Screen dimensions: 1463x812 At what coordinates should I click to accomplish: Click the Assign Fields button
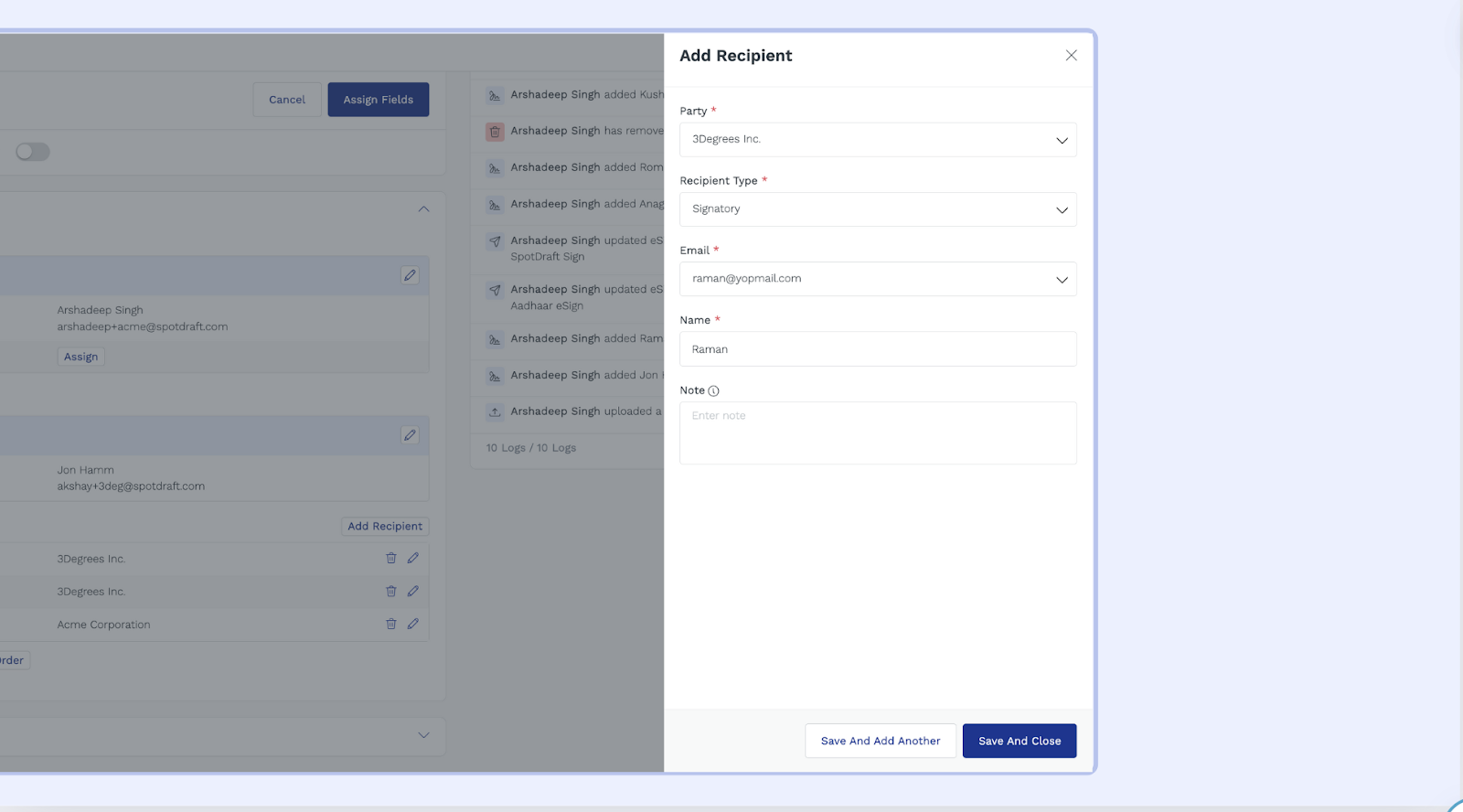click(379, 100)
